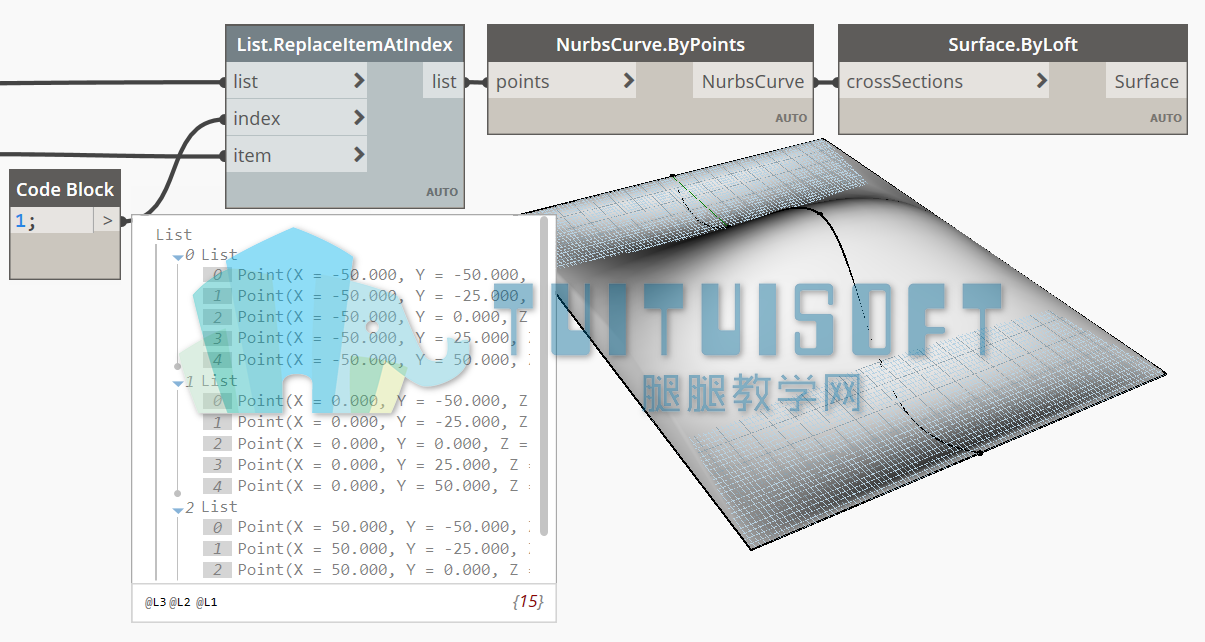Select row 'Point(X = 50.000, Y = -25.000'
This screenshot has height=642, width=1205.
[x=365, y=548]
